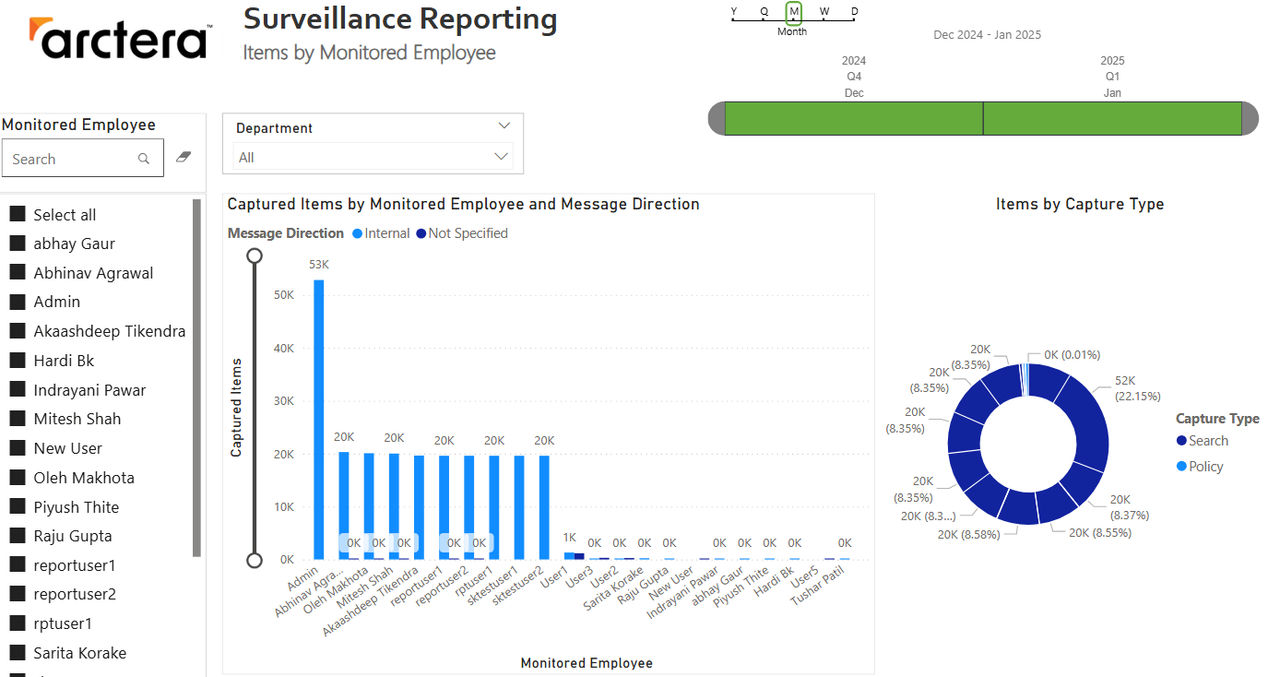
Task: Check the Select all checkbox
Action: click(x=17, y=214)
